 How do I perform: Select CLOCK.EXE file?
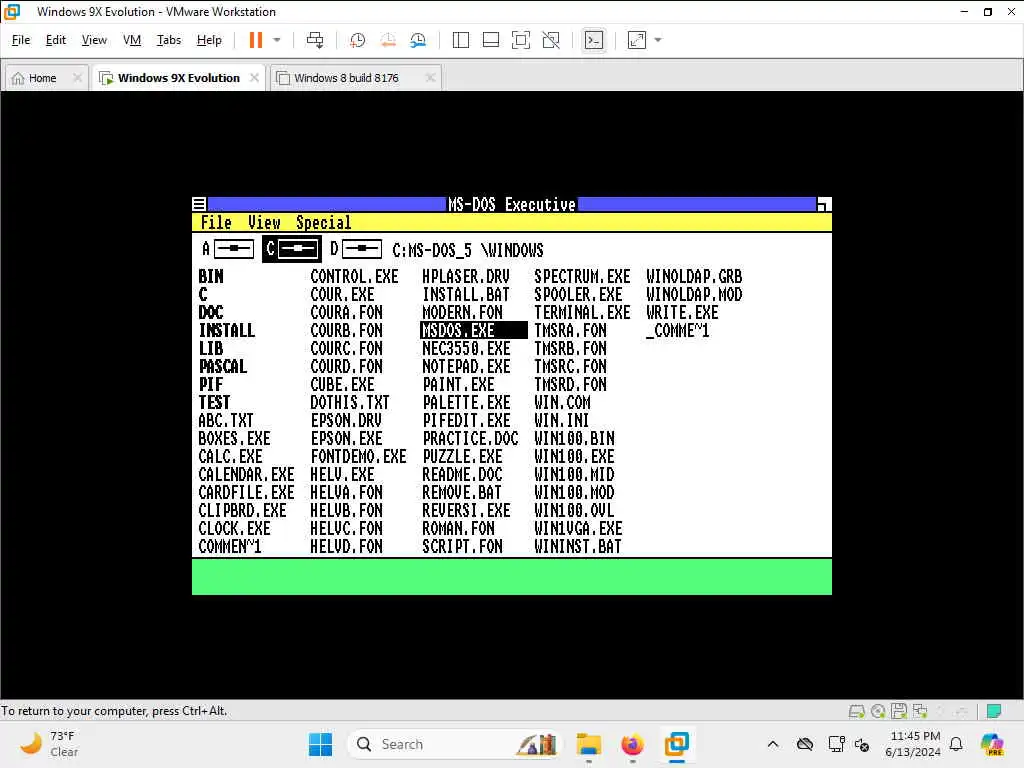click(234, 528)
